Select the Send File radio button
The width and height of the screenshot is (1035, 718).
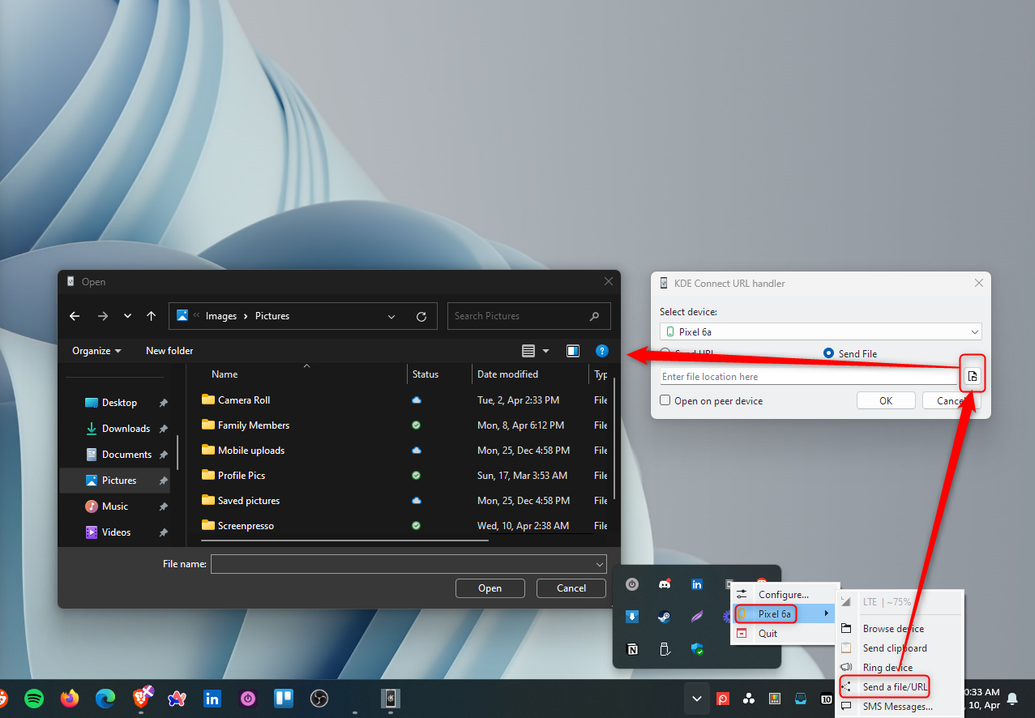pos(828,353)
